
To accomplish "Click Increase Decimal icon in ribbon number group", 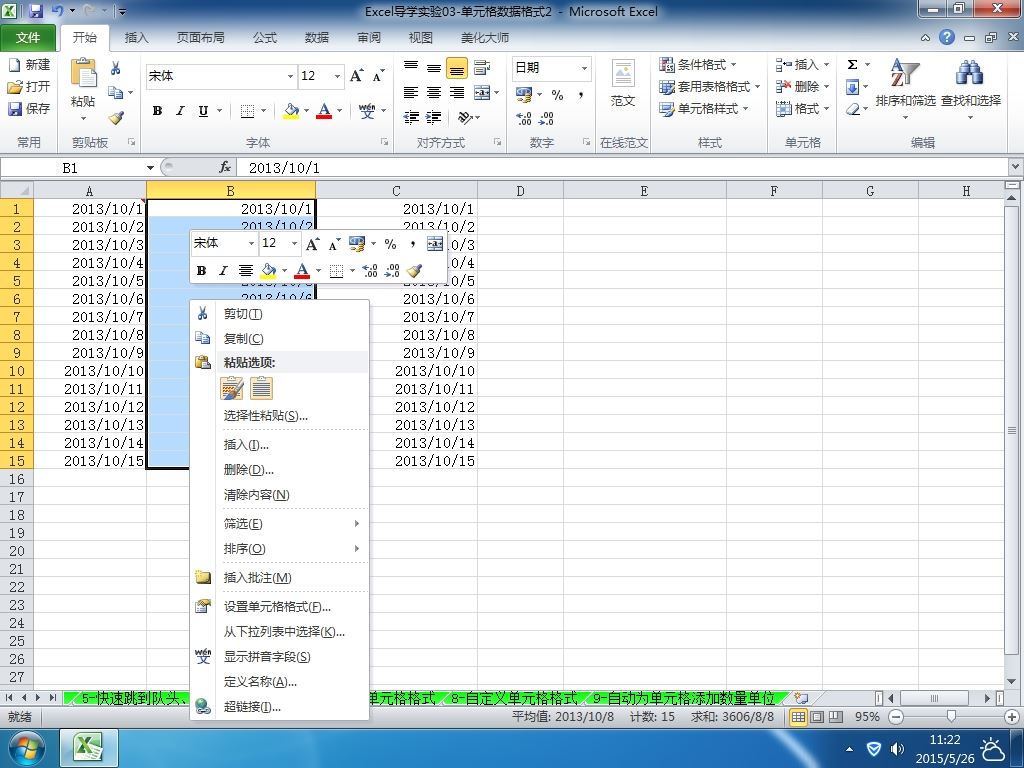I will click(524, 118).
